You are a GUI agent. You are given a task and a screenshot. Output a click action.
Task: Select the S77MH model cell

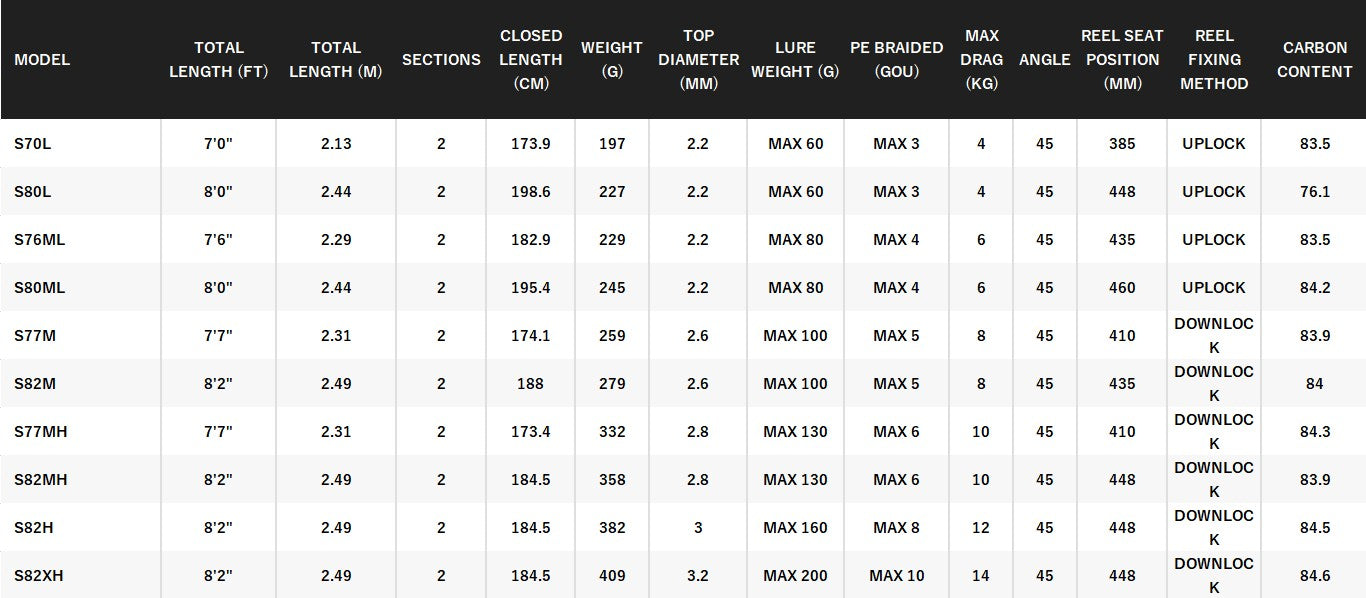click(41, 432)
